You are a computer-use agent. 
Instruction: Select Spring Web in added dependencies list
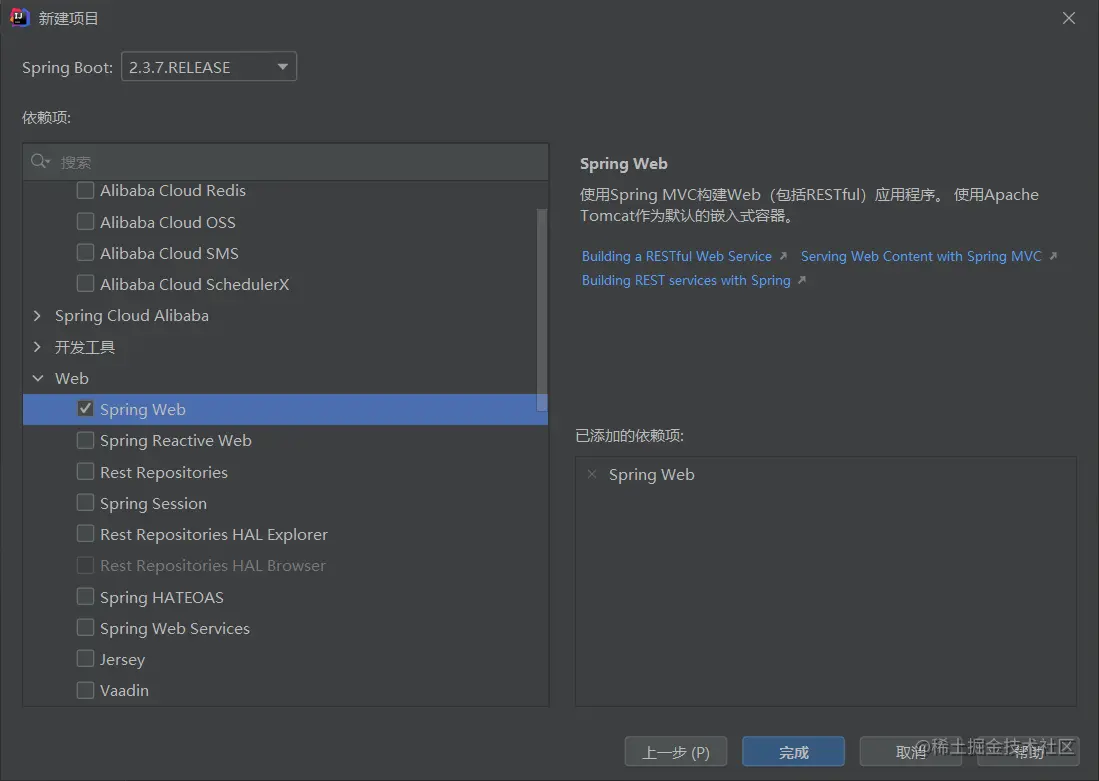(x=651, y=475)
